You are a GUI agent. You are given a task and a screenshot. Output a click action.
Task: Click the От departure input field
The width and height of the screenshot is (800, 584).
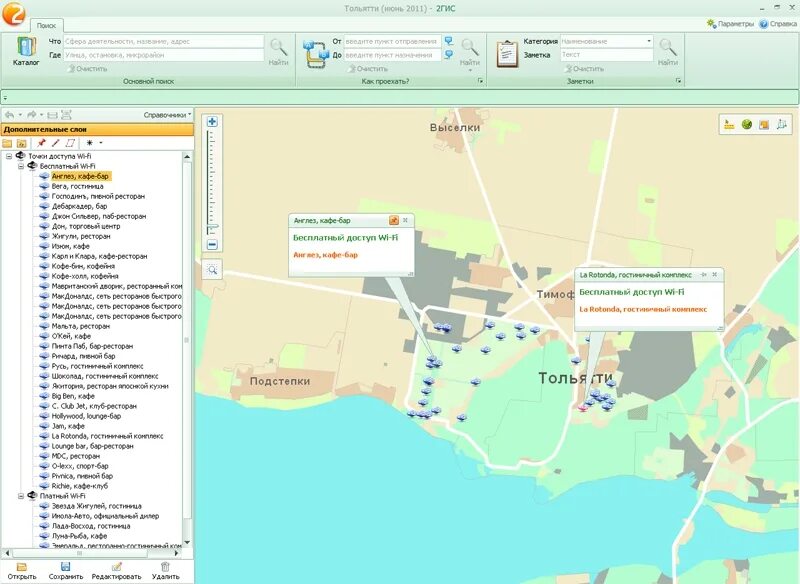392,41
